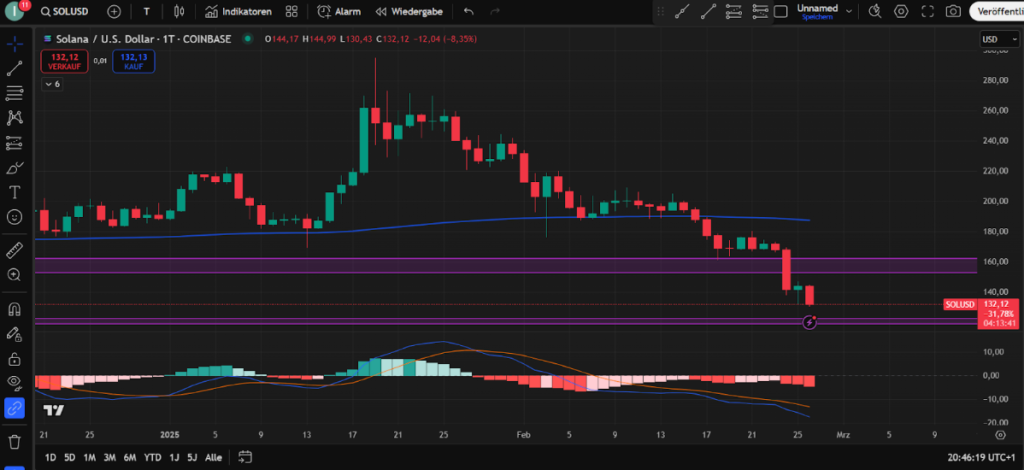Enter fullscreen chart mode
The width and height of the screenshot is (1024, 470).
tap(927, 12)
